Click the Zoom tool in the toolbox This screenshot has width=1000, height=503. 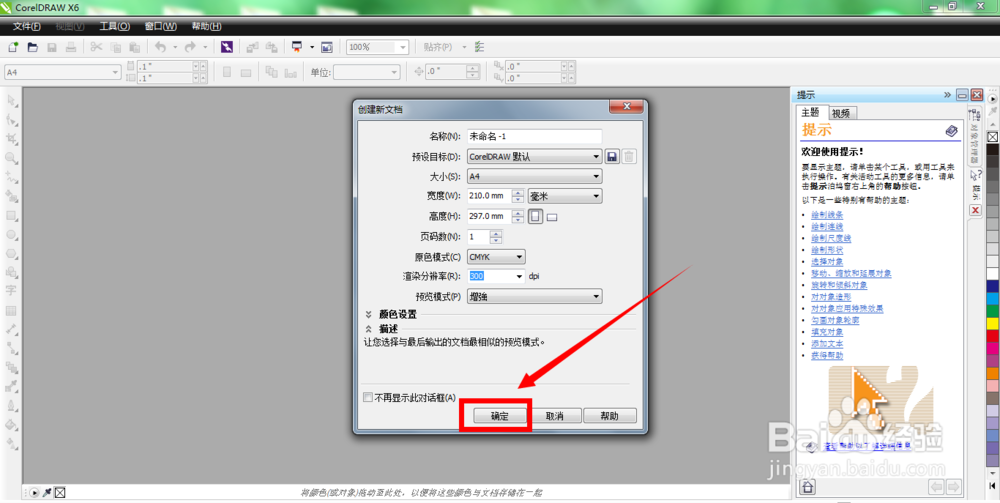(x=11, y=158)
